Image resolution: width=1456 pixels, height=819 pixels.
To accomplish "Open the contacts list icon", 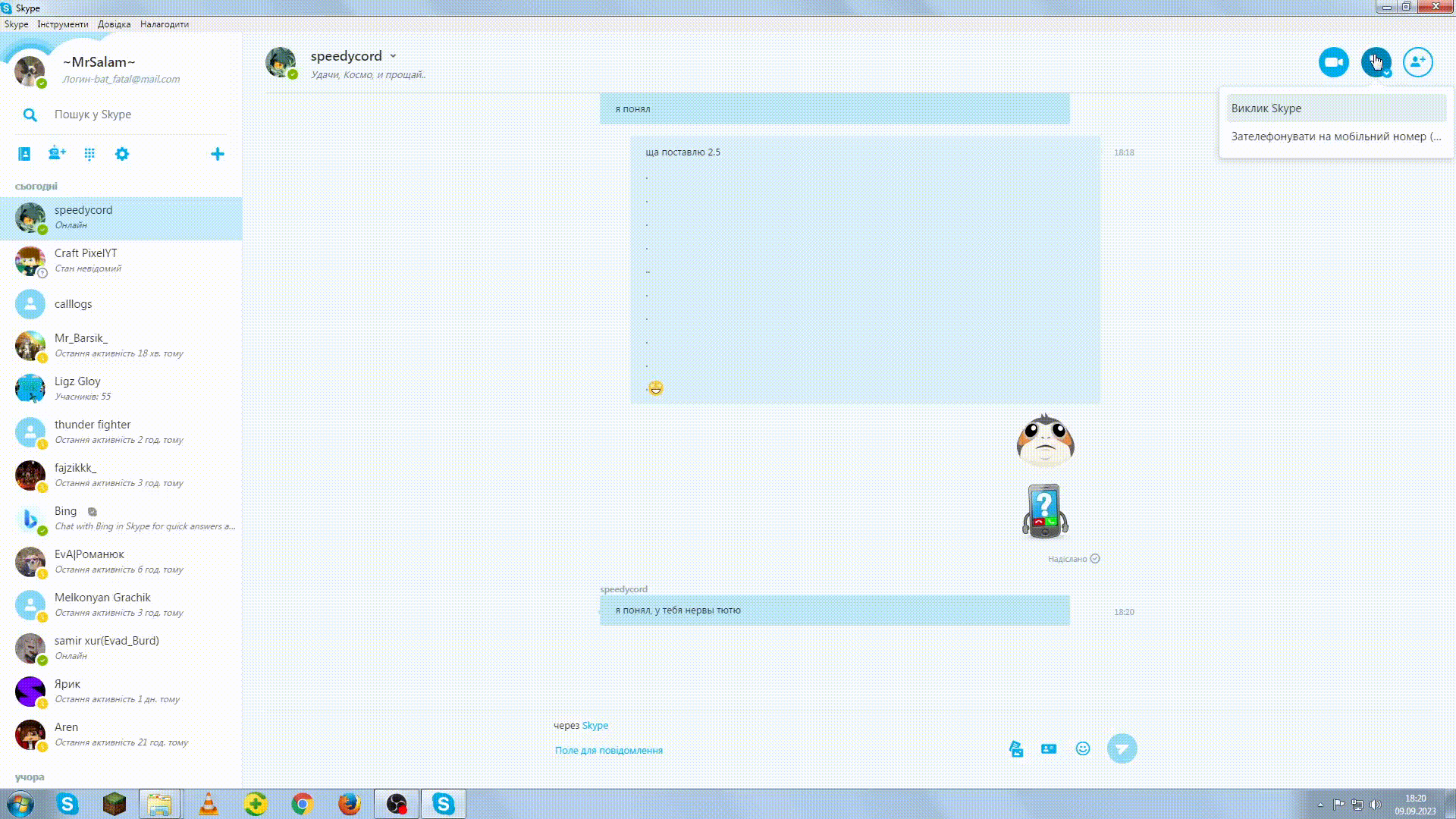I will 24,154.
